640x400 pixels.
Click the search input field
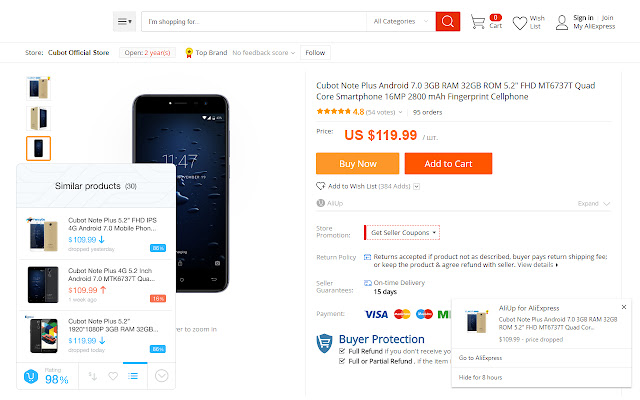coord(250,21)
